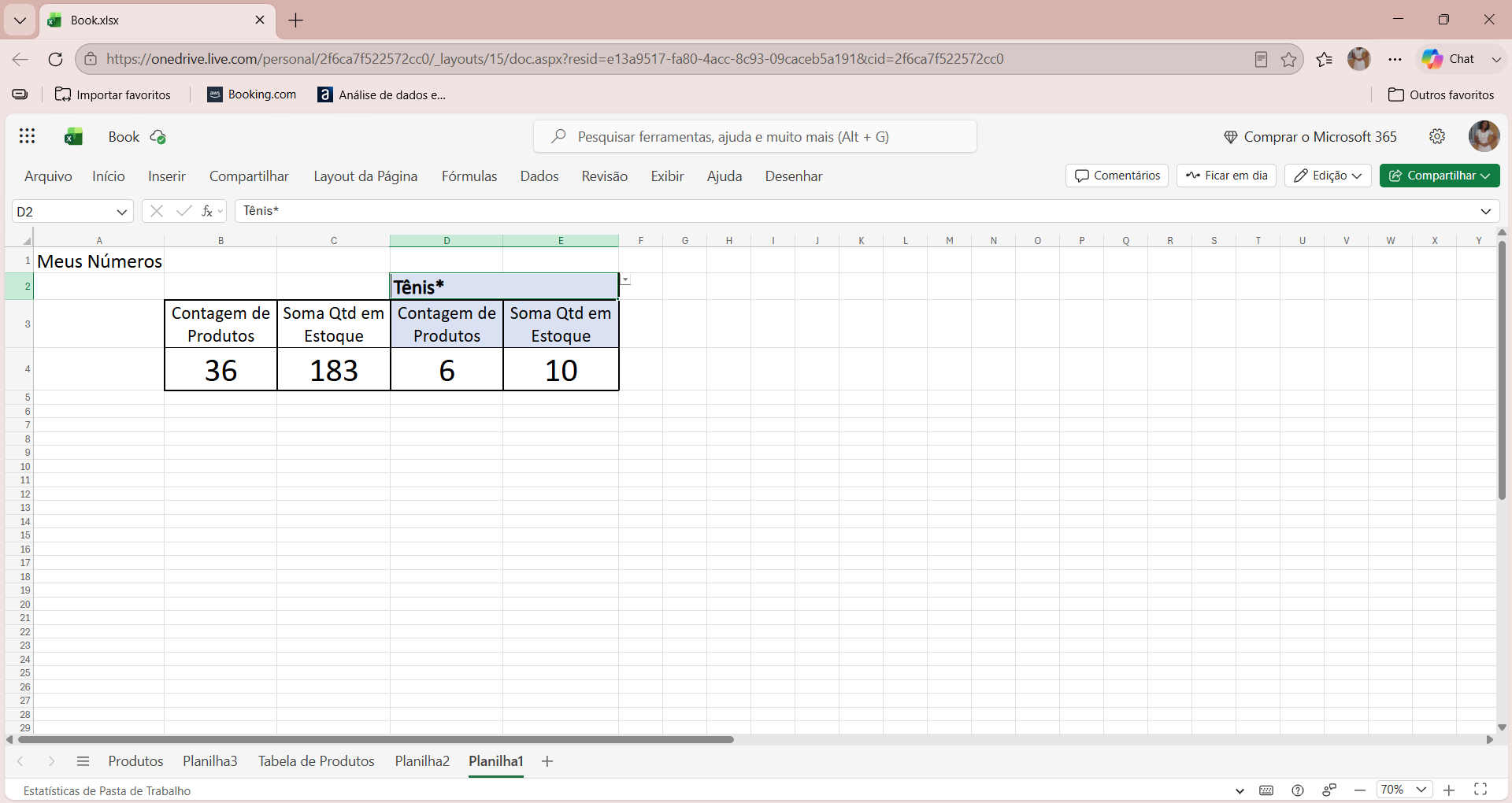Zoom out with the minus icon
1512x803 pixels.
[1360, 790]
